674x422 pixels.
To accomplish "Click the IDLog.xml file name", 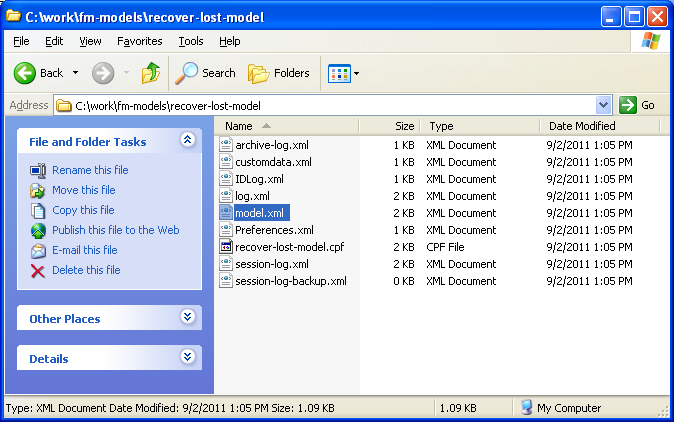I will click(x=259, y=179).
